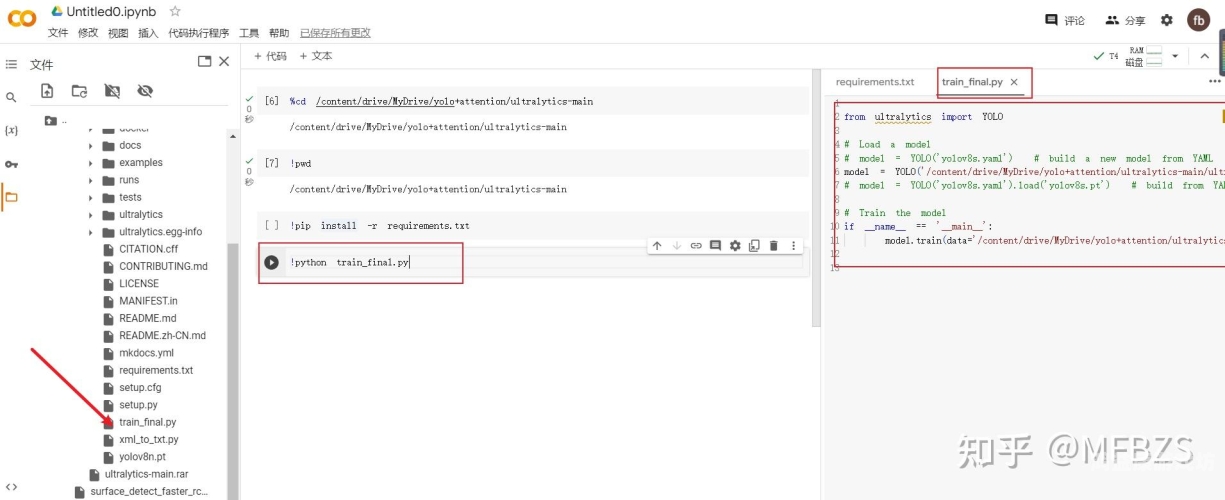Open notebook settings gear icon
This screenshot has width=1225, height=500.
[1166, 20]
